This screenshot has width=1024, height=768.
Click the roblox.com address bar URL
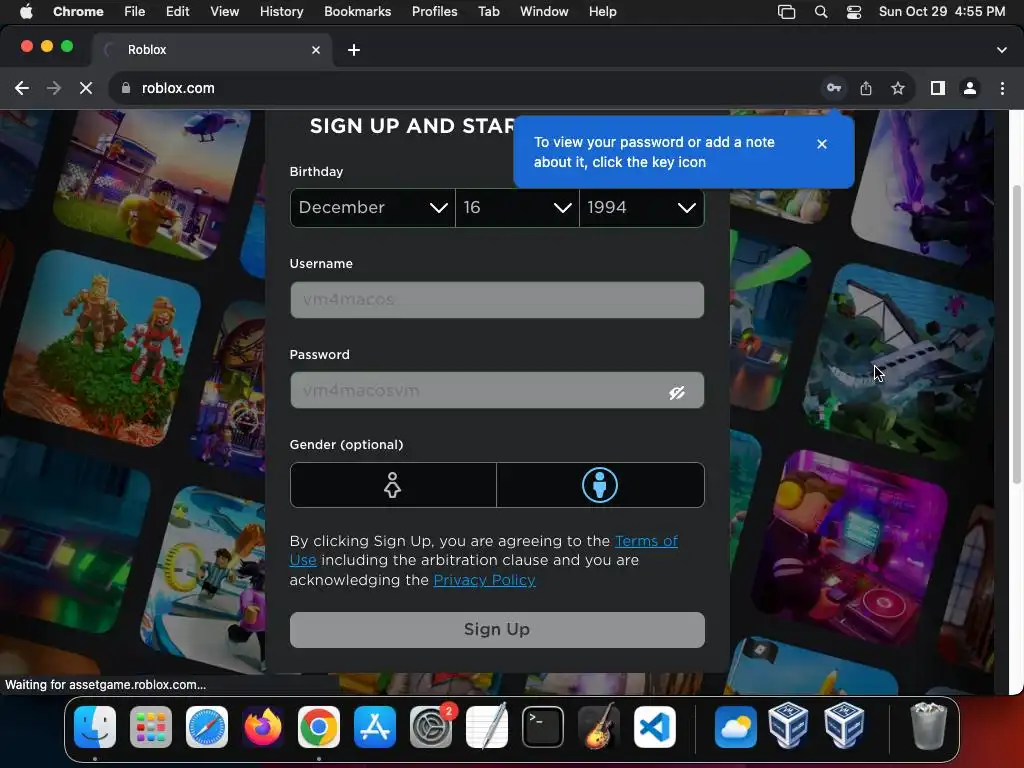(178, 88)
